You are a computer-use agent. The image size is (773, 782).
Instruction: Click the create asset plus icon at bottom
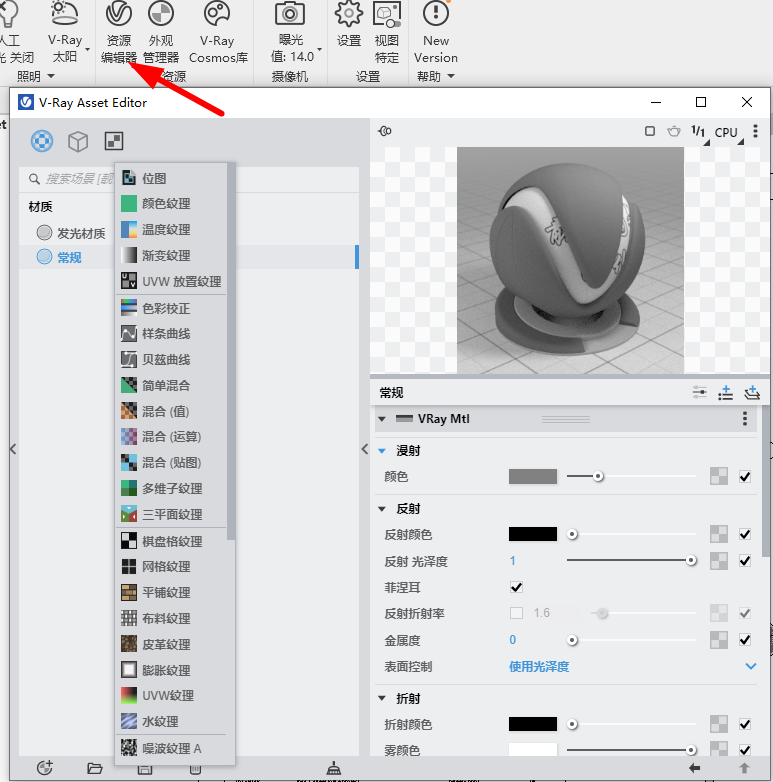pyautogui.click(x=45, y=768)
